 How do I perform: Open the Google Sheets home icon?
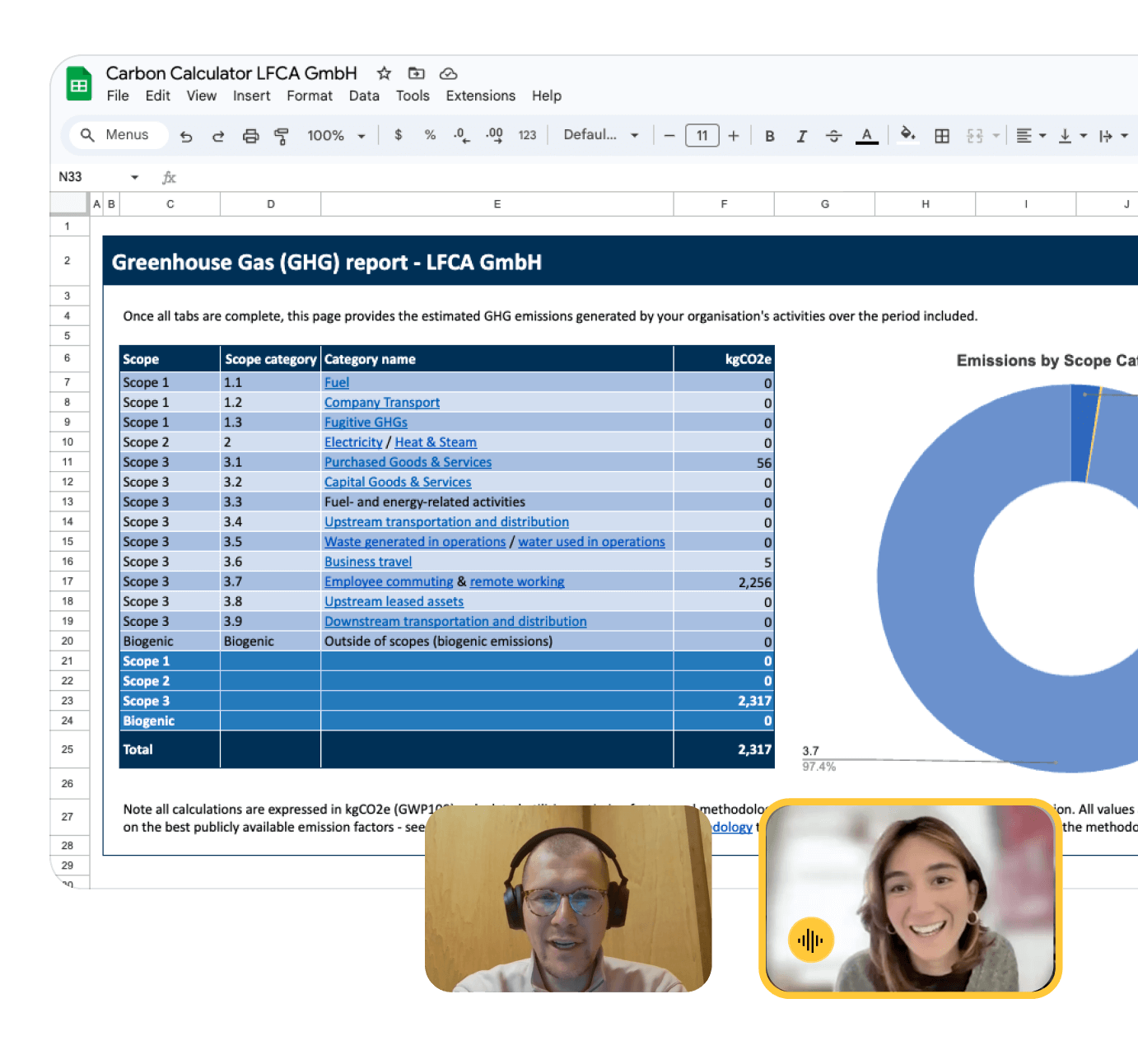click(79, 84)
